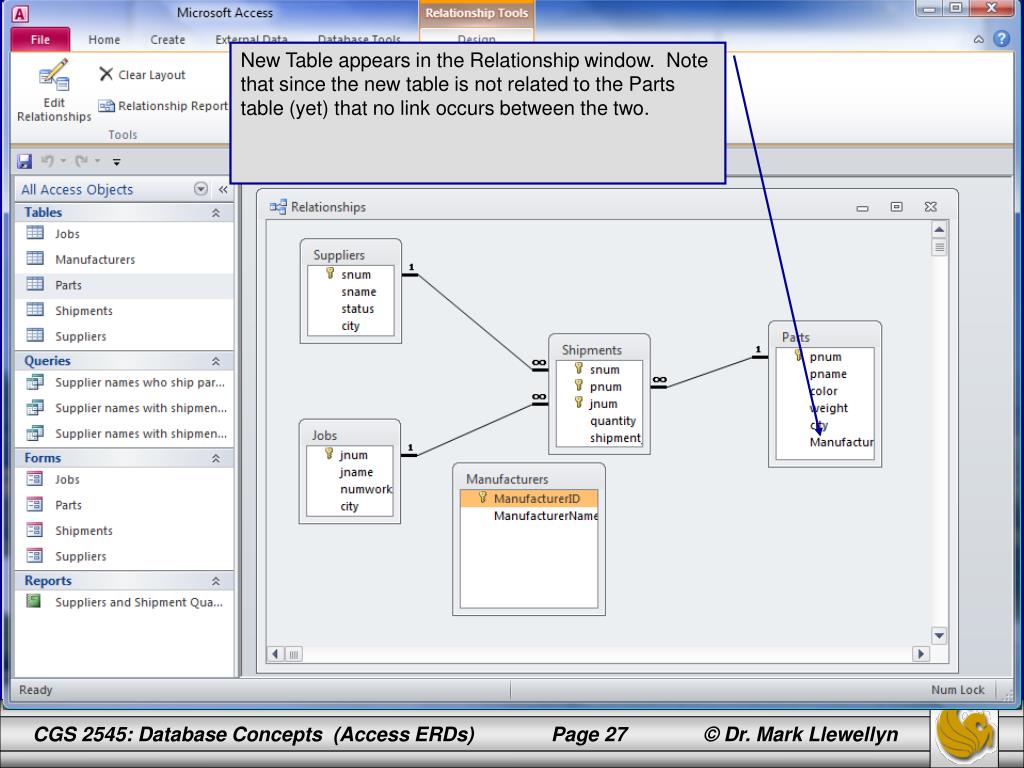Viewport: 1024px width, 768px height.
Task: Select jname field in Jobs table box
Action: click(349, 472)
